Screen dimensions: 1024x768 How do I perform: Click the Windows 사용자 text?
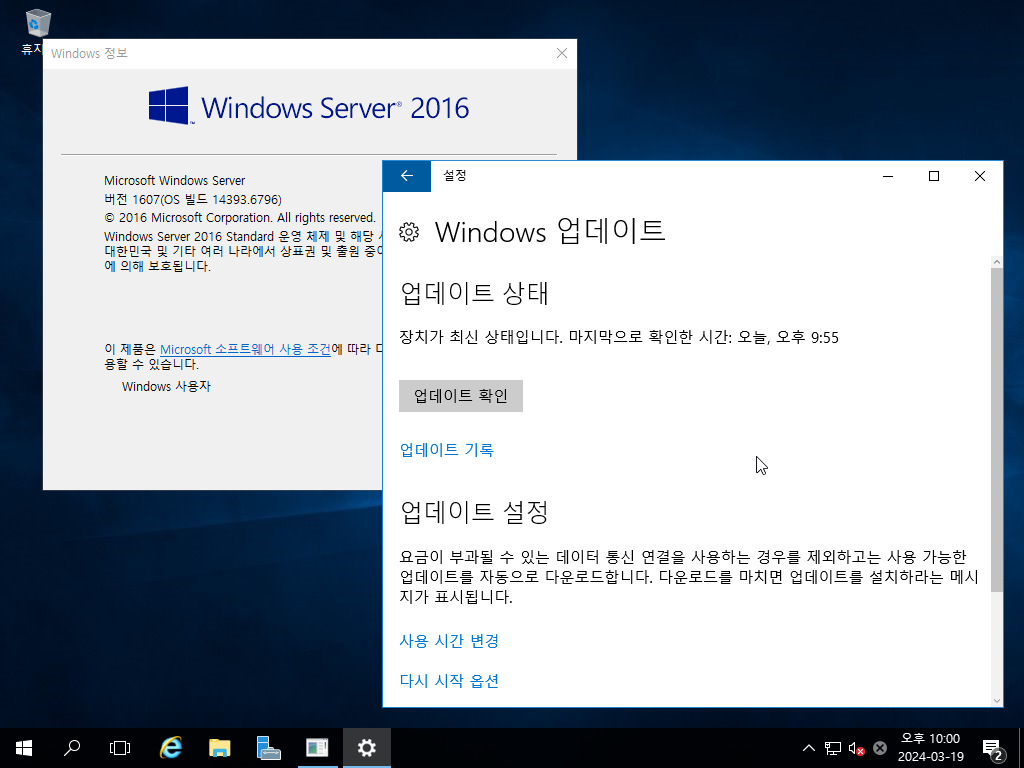click(166, 387)
